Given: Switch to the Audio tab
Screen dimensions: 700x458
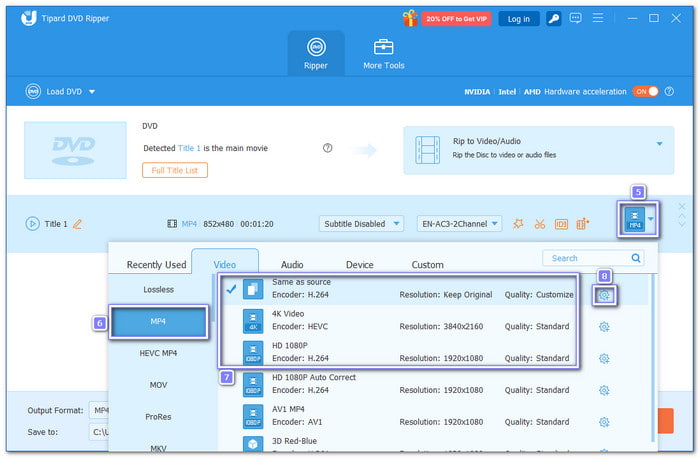Looking at the screenshot, I should (292, 265).
